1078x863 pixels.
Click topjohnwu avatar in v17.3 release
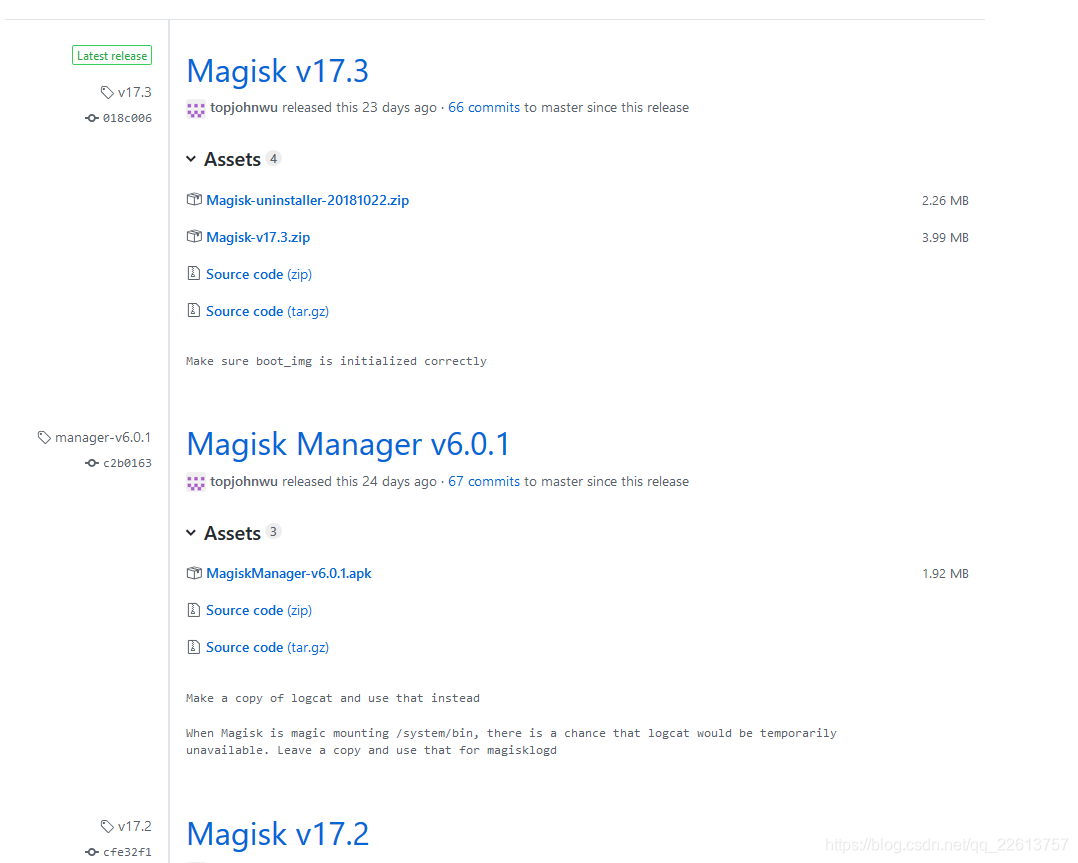(x=196, y=109)
